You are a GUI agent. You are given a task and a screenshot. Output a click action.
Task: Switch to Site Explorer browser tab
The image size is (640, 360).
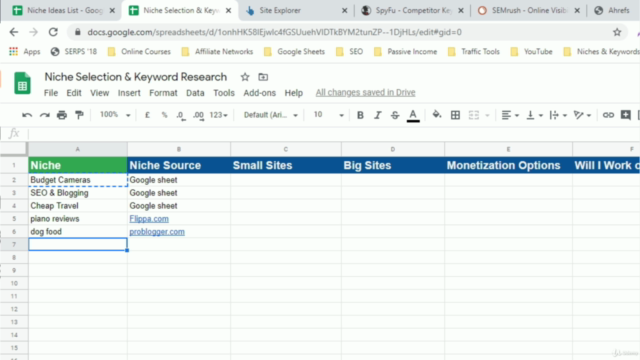[296, 11]
